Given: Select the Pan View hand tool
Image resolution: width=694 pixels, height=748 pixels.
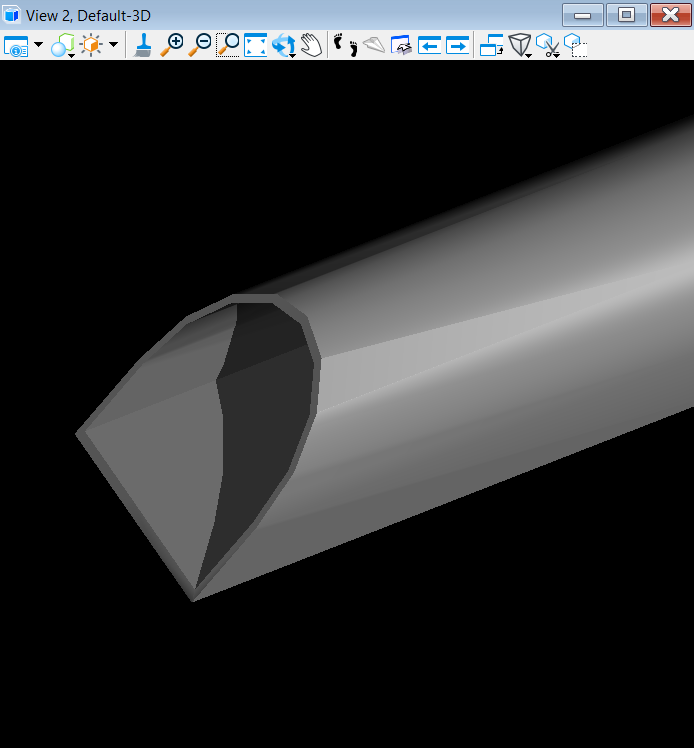Looking at the screenshot, I should [x=312, y=45].
